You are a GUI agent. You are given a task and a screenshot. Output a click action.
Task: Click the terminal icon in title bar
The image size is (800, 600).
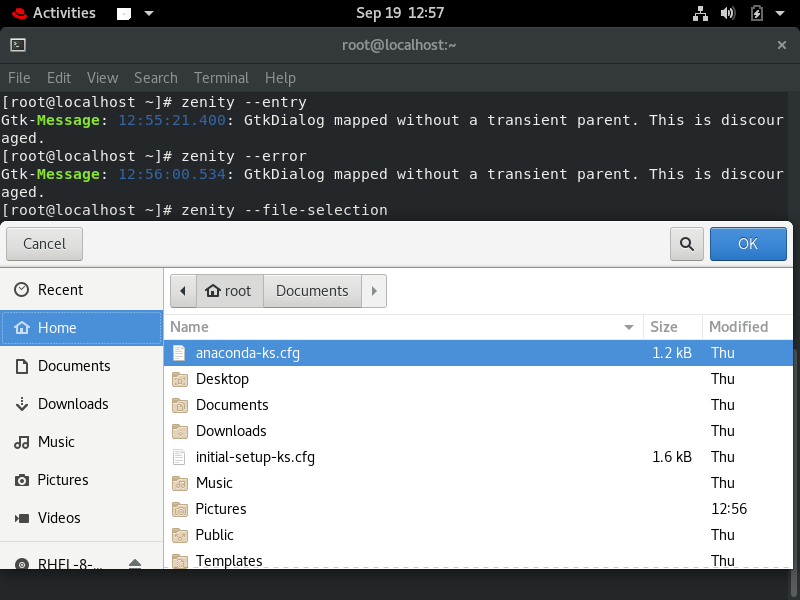pyautogui.click(x=18, y=45)
